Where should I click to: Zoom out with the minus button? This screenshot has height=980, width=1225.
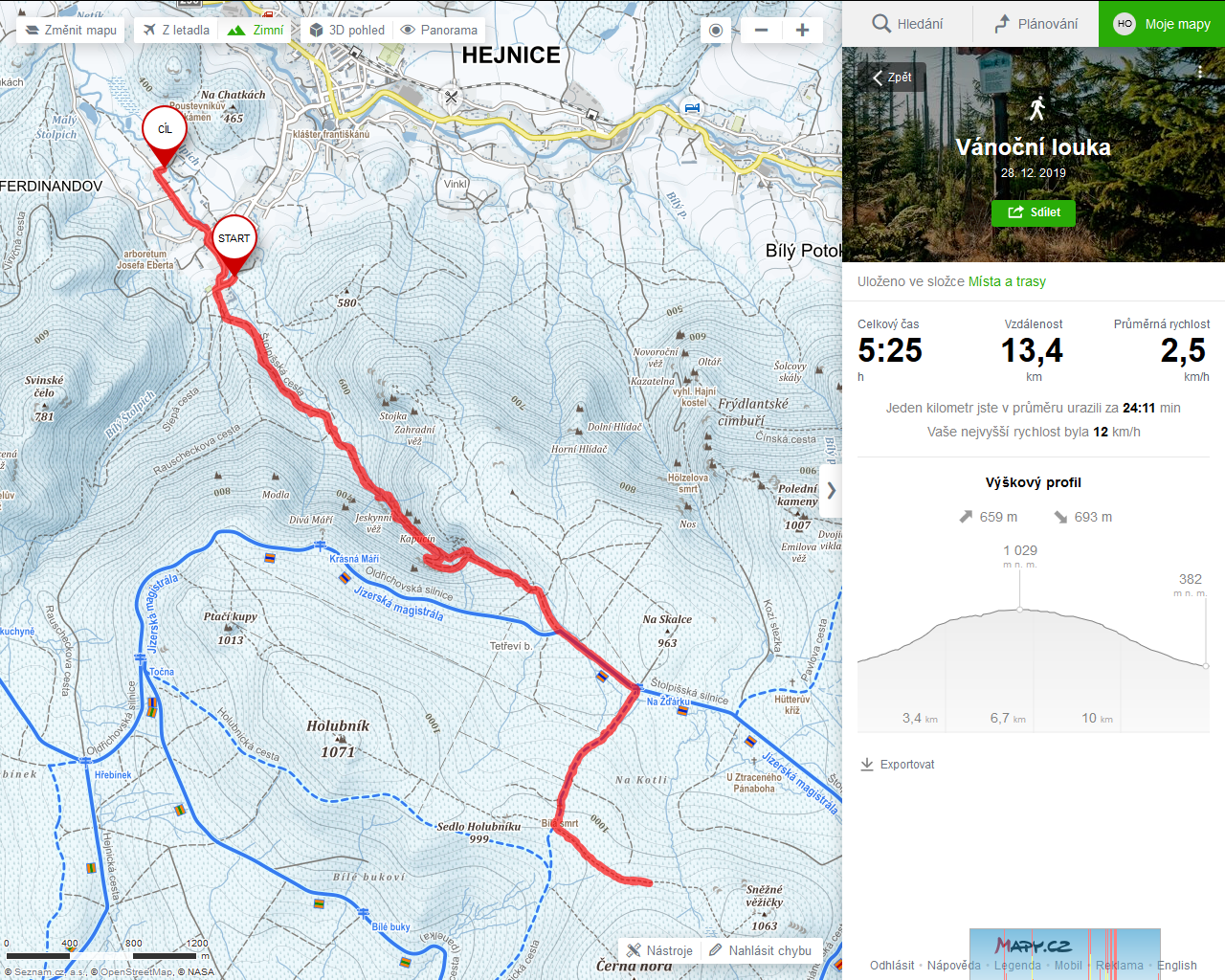[x=761, y=30]
